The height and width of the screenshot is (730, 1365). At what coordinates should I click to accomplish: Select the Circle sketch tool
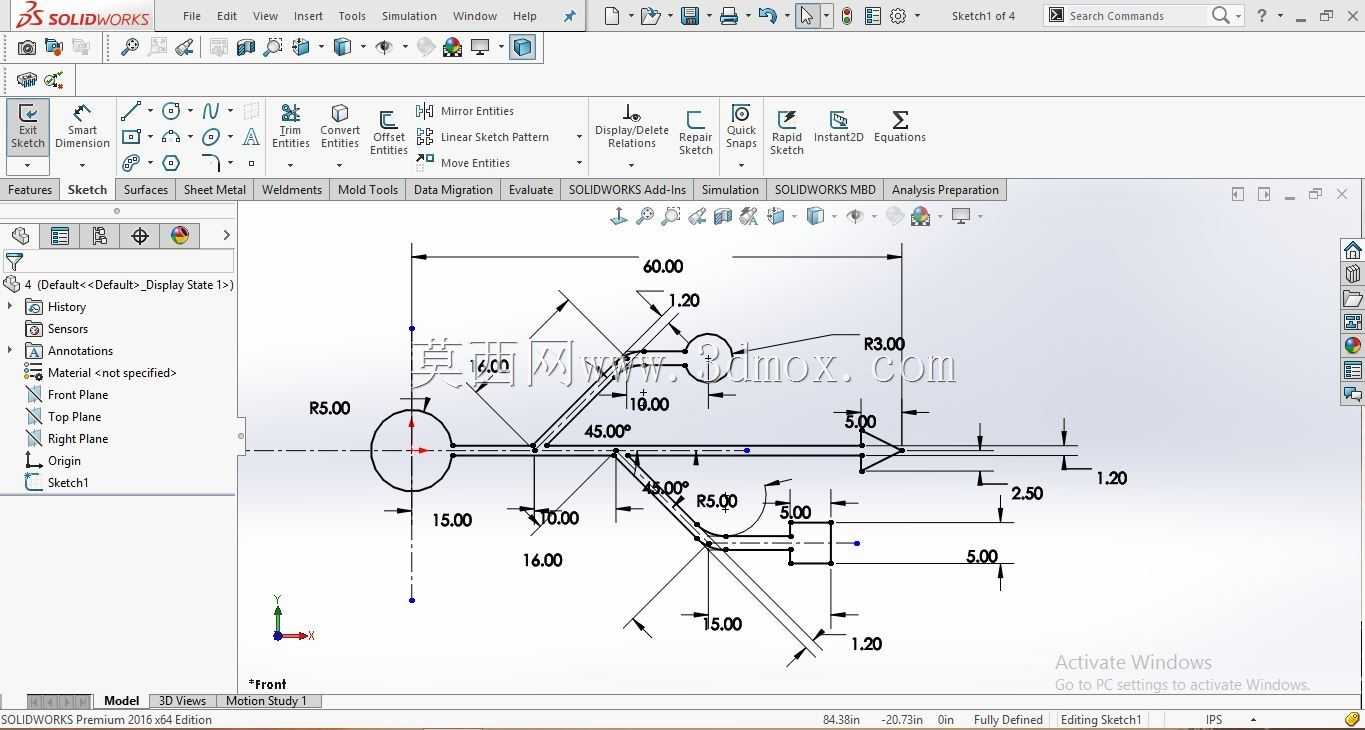pos(171,111)
